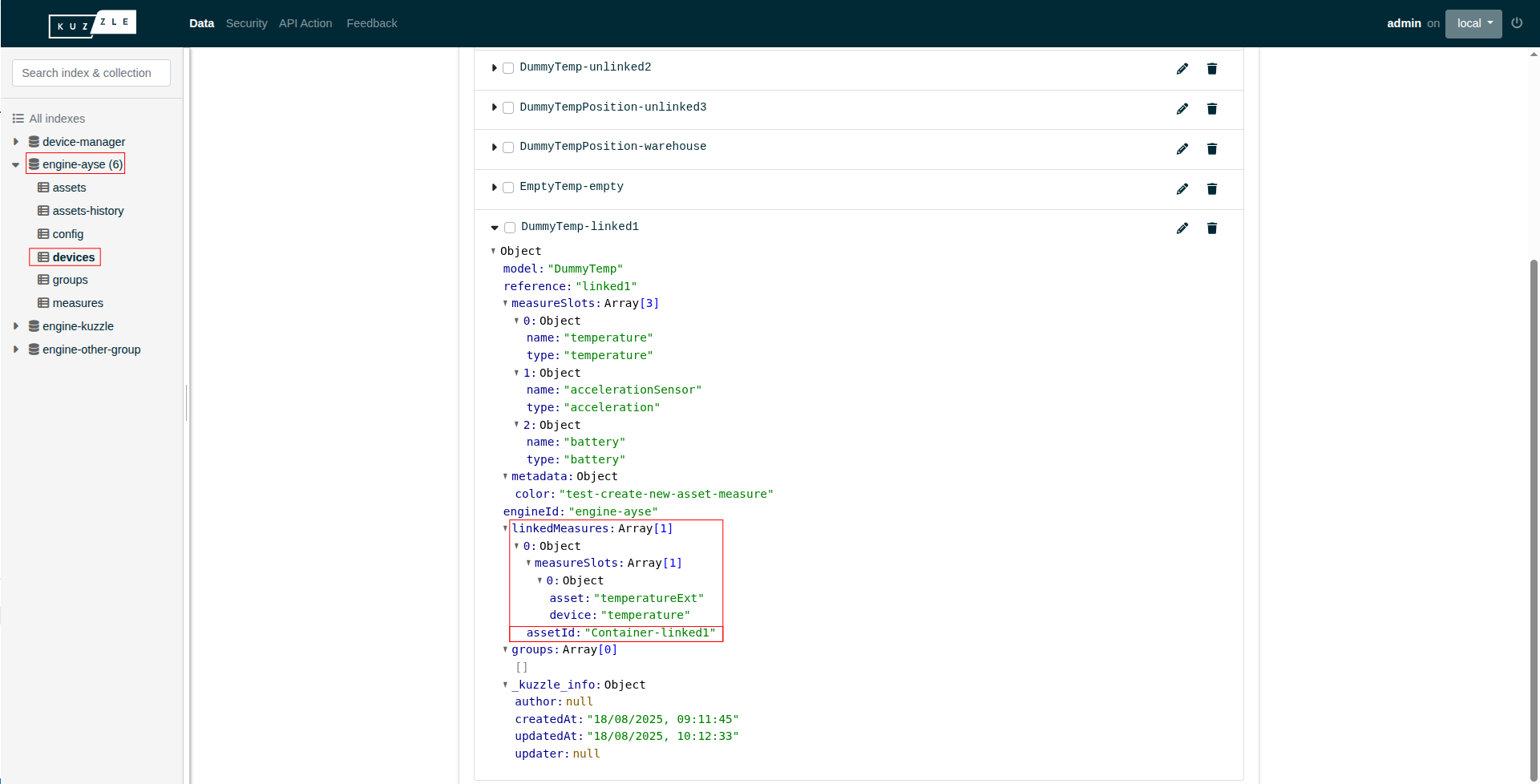1540x784 pixels.
Task: Open the Security menu
Action: 246,23
